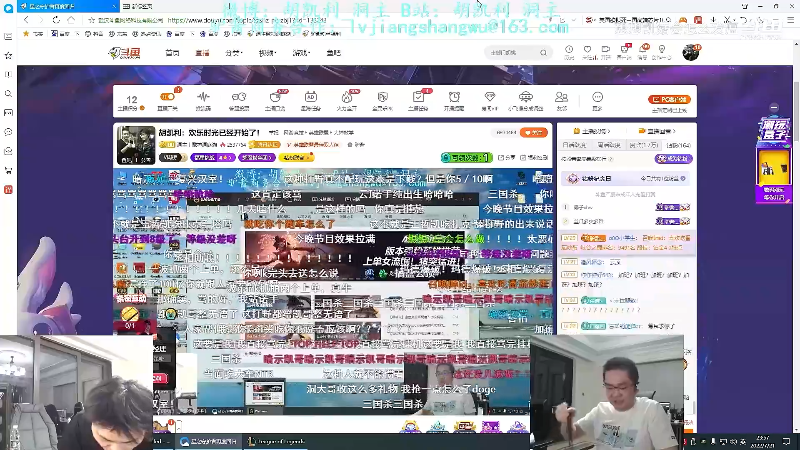Expand the right link above the ranking tabs

658,132
